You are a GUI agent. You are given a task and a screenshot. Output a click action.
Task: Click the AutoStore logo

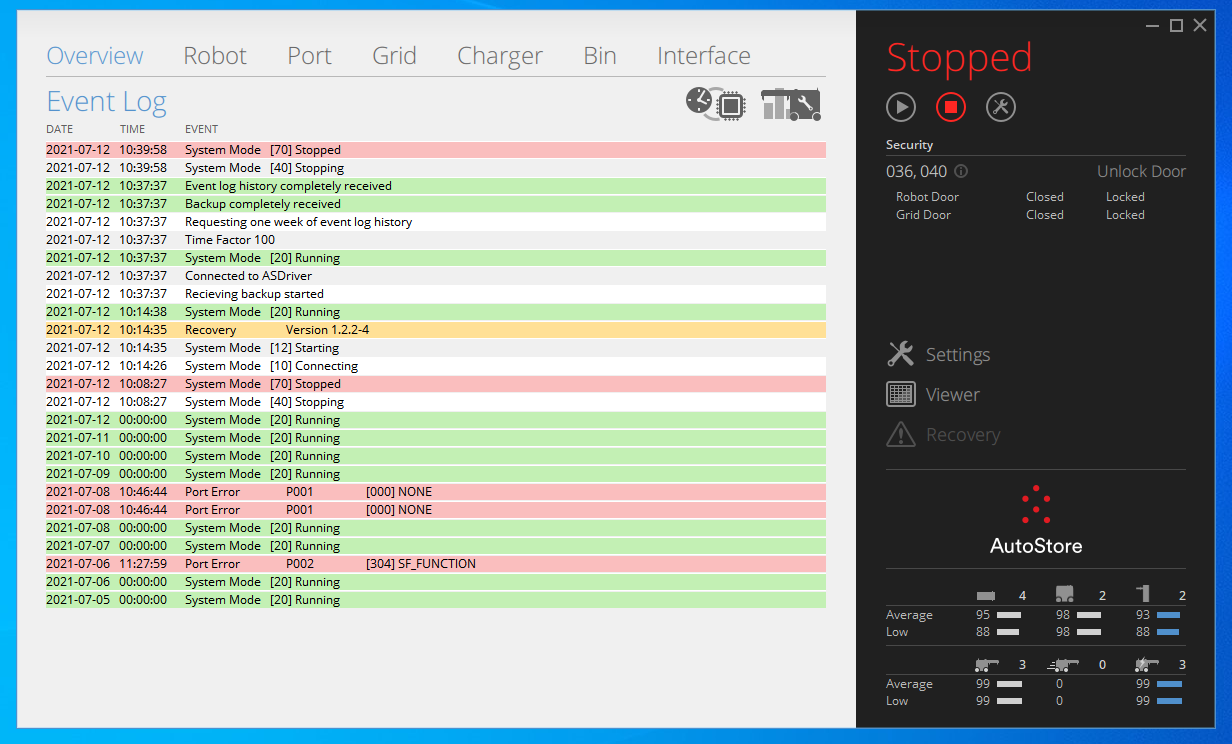(1036, 521)
